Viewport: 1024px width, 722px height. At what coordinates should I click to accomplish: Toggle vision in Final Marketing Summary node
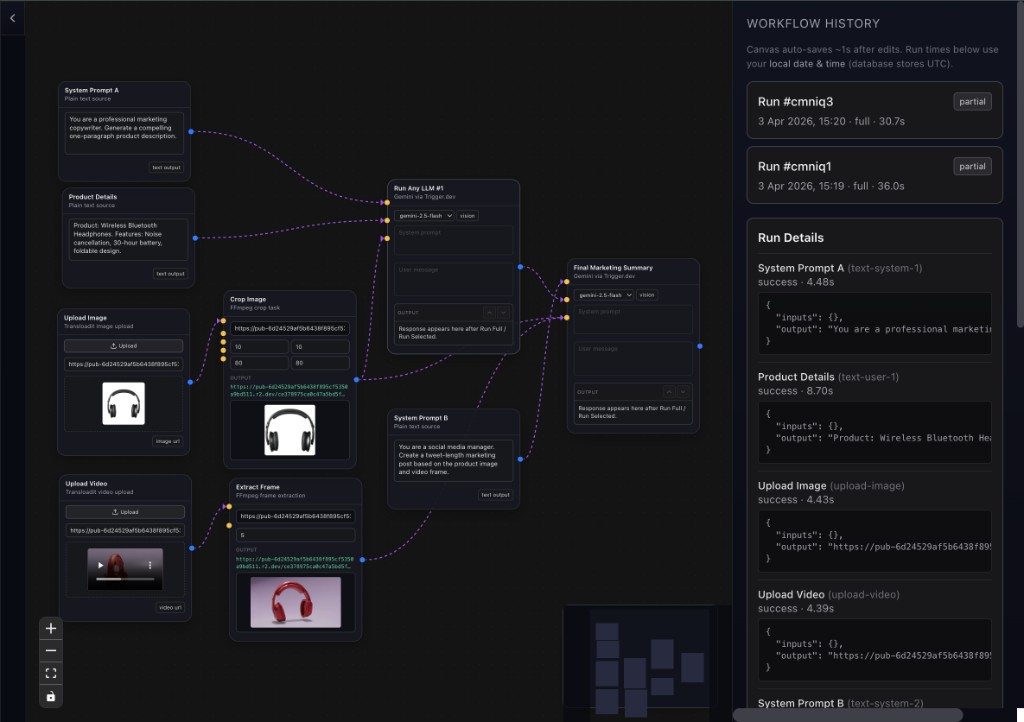point(647,295)
